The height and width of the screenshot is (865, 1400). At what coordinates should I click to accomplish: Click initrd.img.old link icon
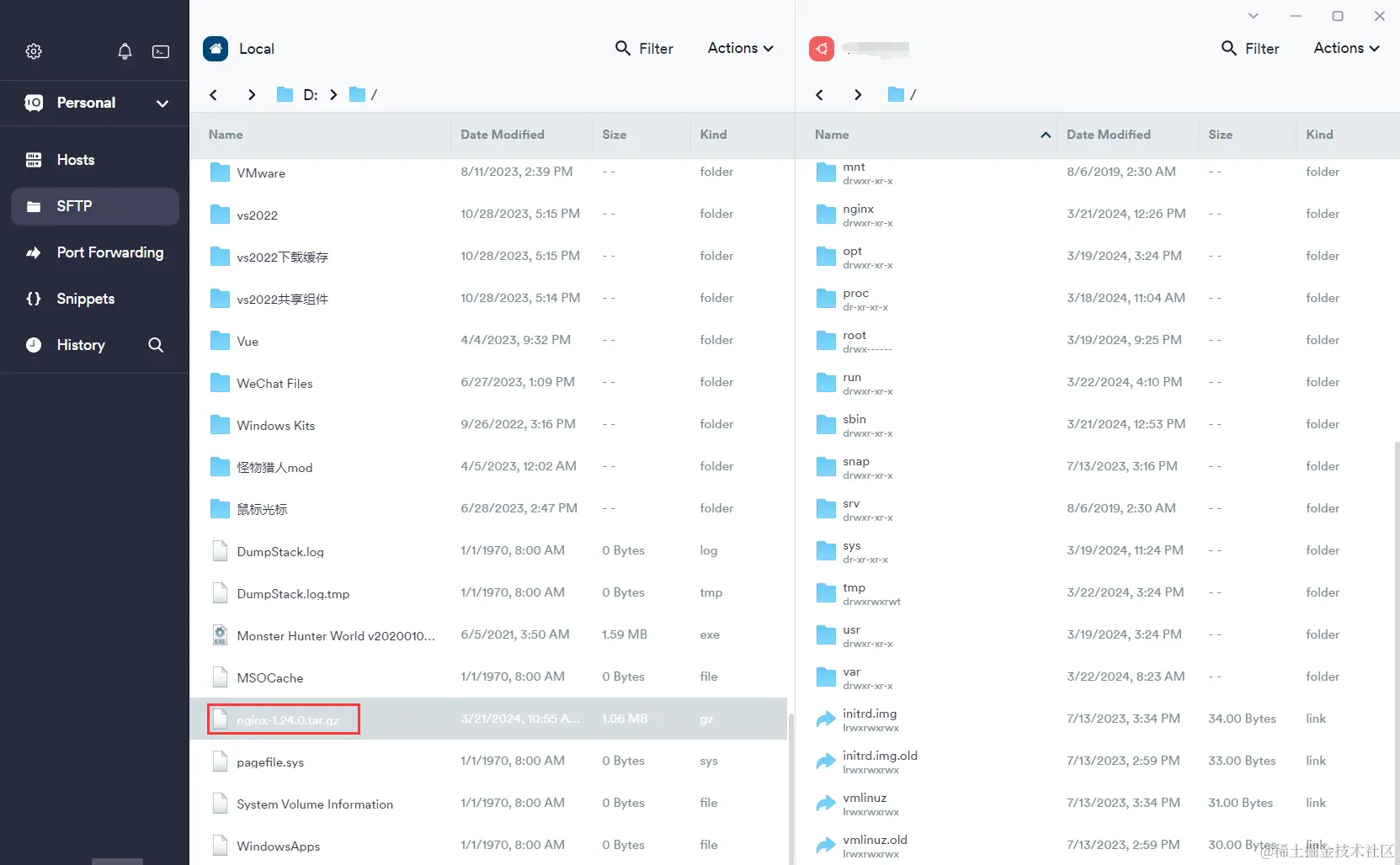tap(826, 762)
